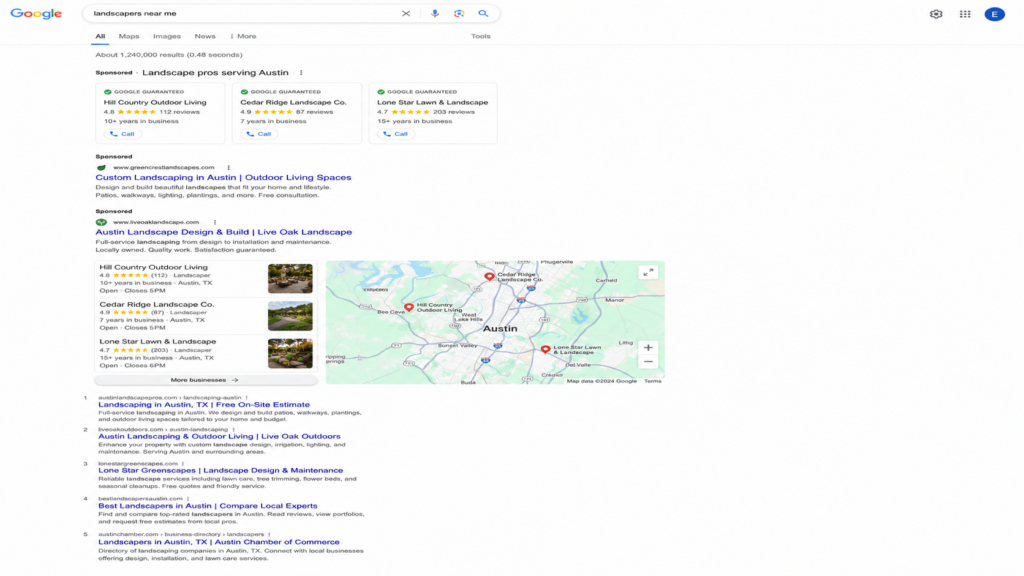
Task: Open Austin Chamber of Commerce landscapers result
Action: pyautogui.click(x=219, y=541)
